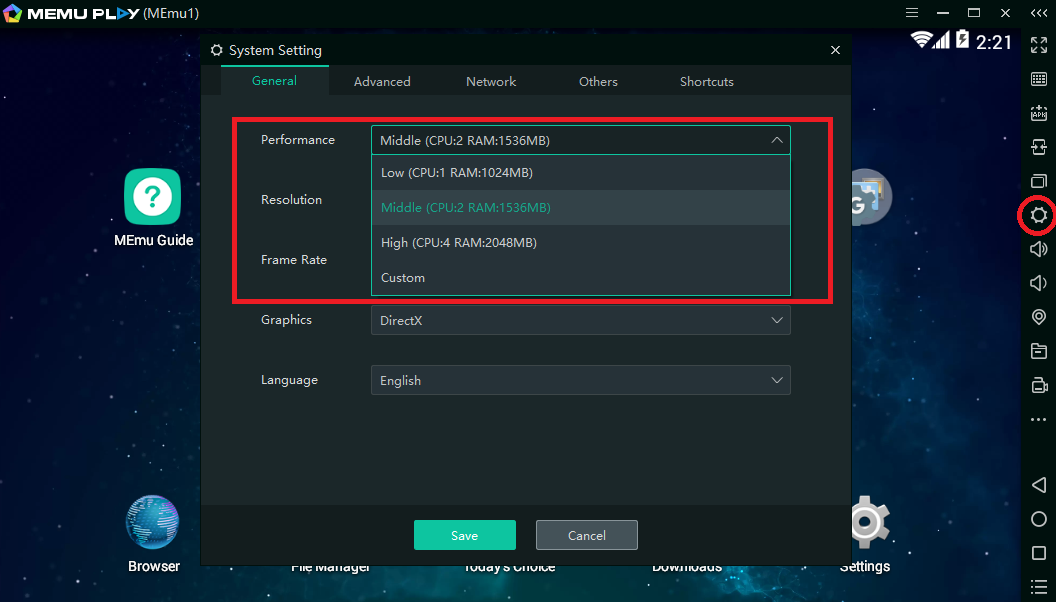
Task: Switch to the Network tab
Action: (x=491, y=82)
